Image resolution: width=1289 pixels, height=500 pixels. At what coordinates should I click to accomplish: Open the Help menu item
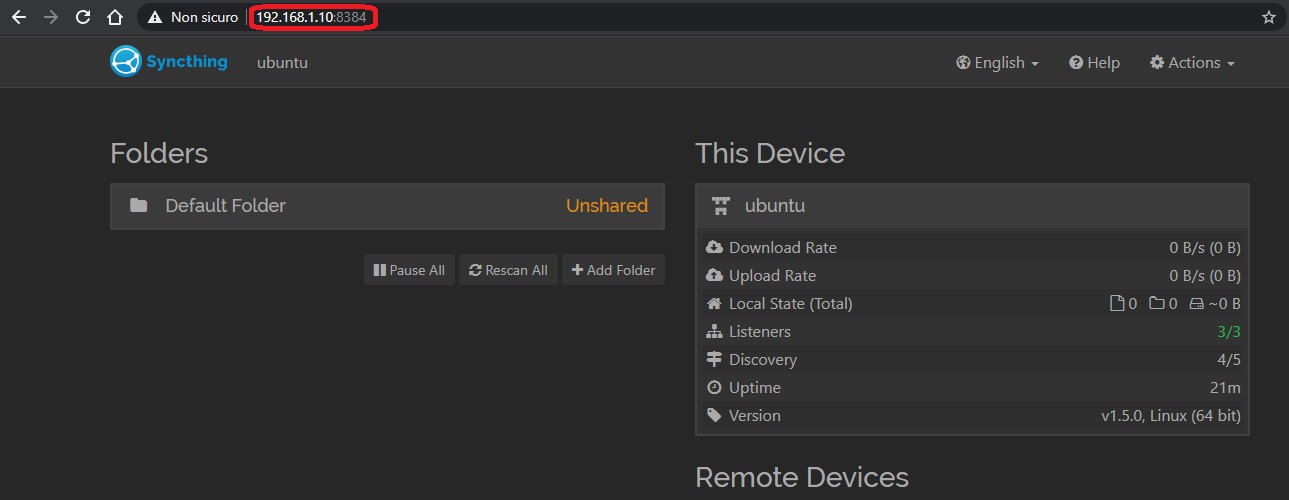point(1094,62)
